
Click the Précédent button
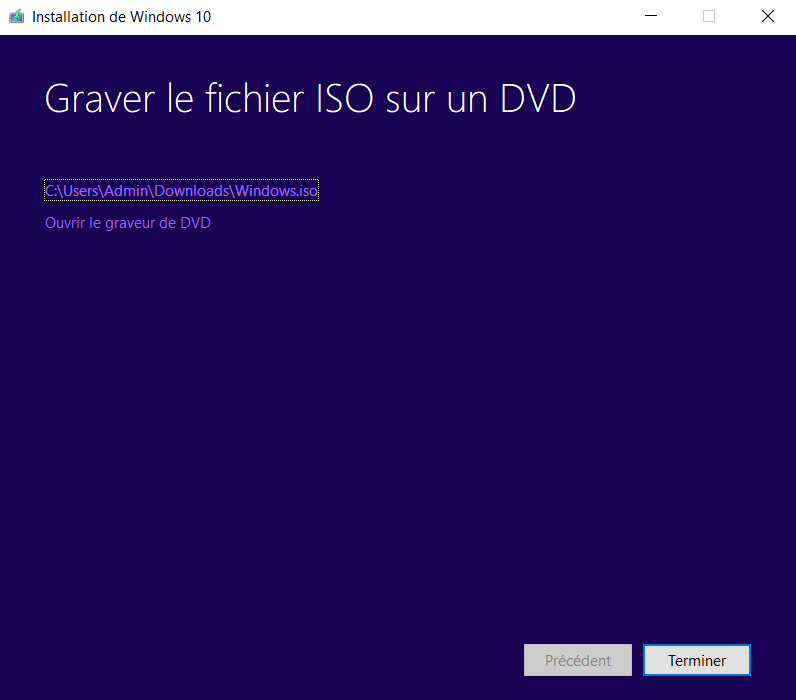coord(578,660)
